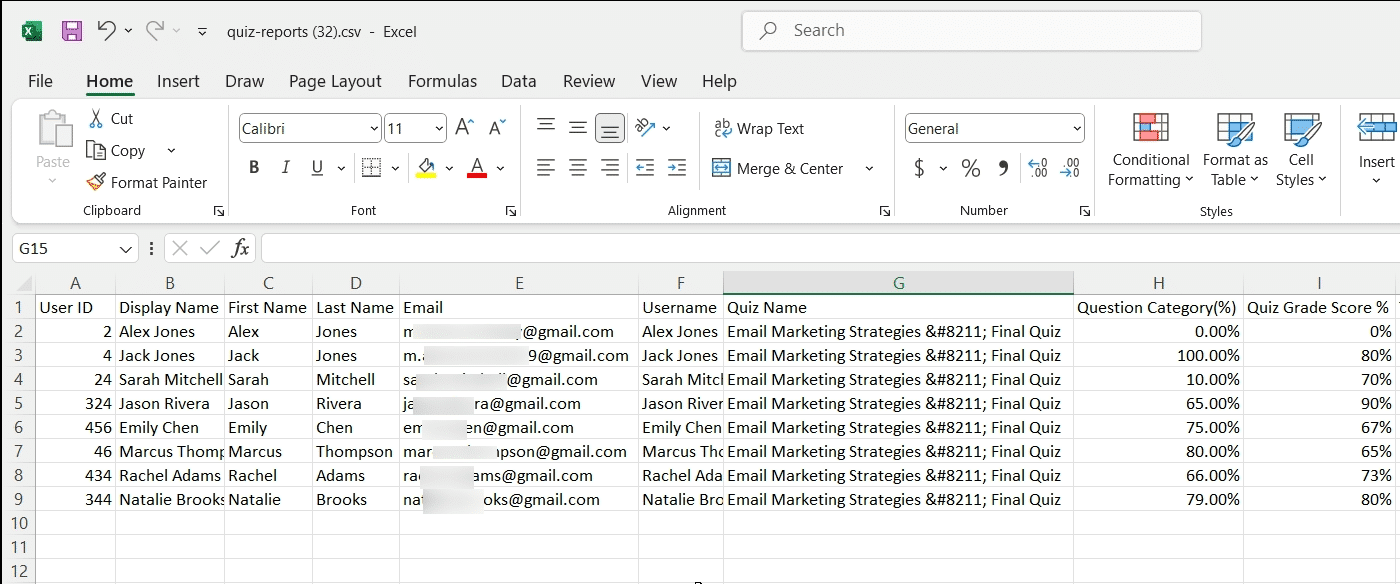Open Cell Styles gallery
Viewport: 1400px width, 584px height.
coord(1301,150)
